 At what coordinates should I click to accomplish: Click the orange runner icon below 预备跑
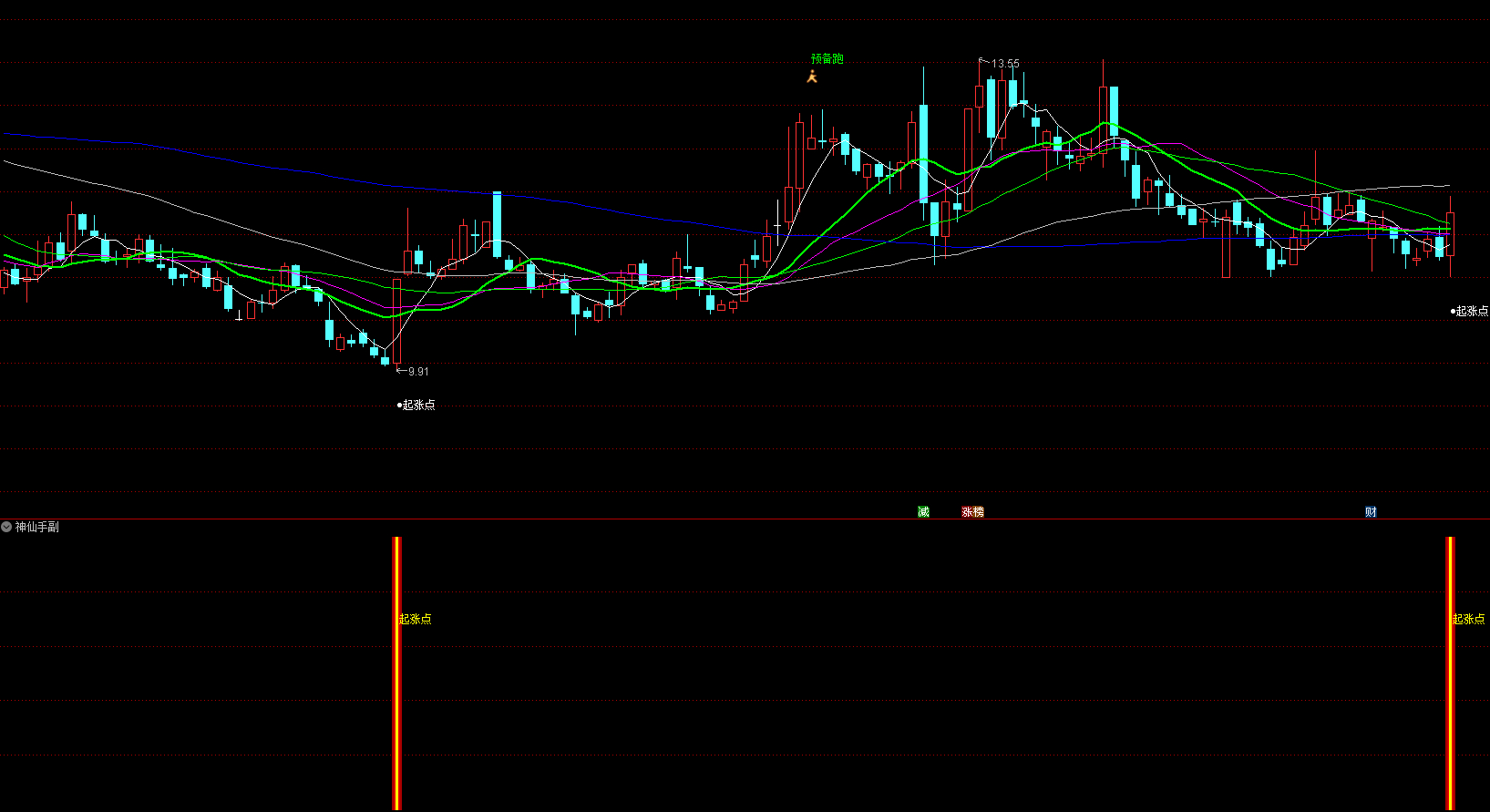point(812,77)
